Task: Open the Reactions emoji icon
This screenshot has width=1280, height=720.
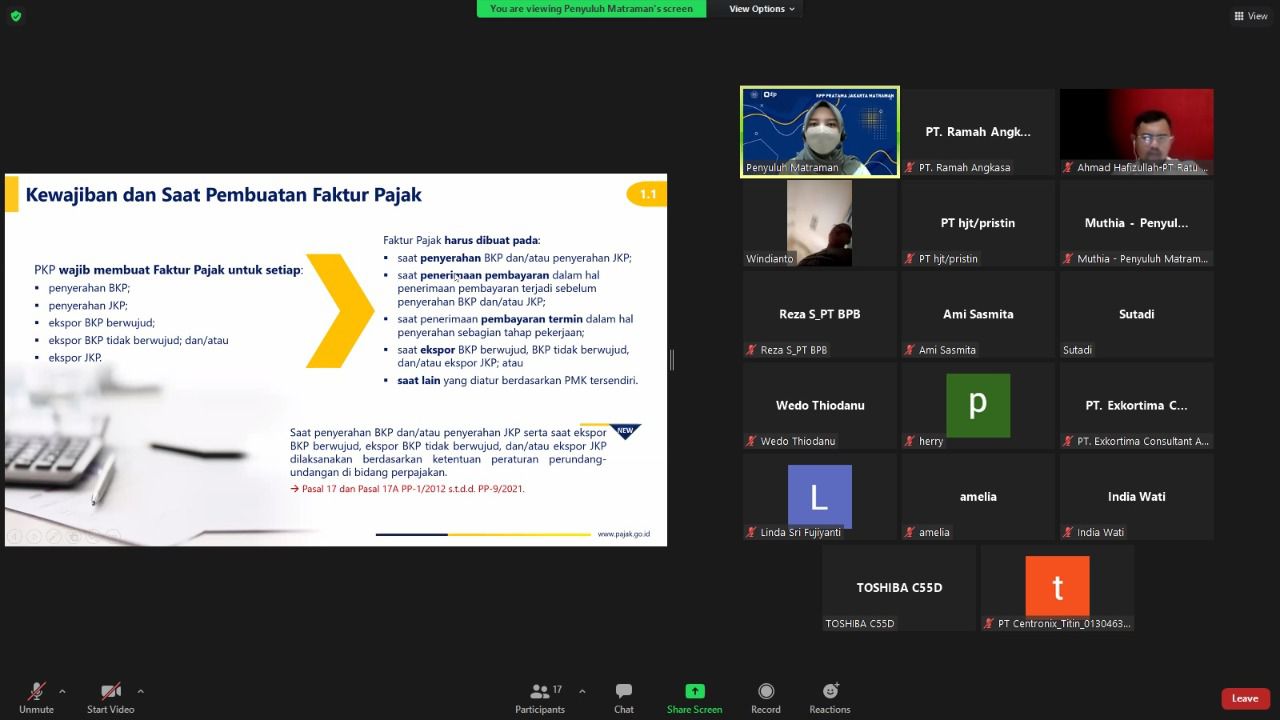Action: (x=830, y=691)
